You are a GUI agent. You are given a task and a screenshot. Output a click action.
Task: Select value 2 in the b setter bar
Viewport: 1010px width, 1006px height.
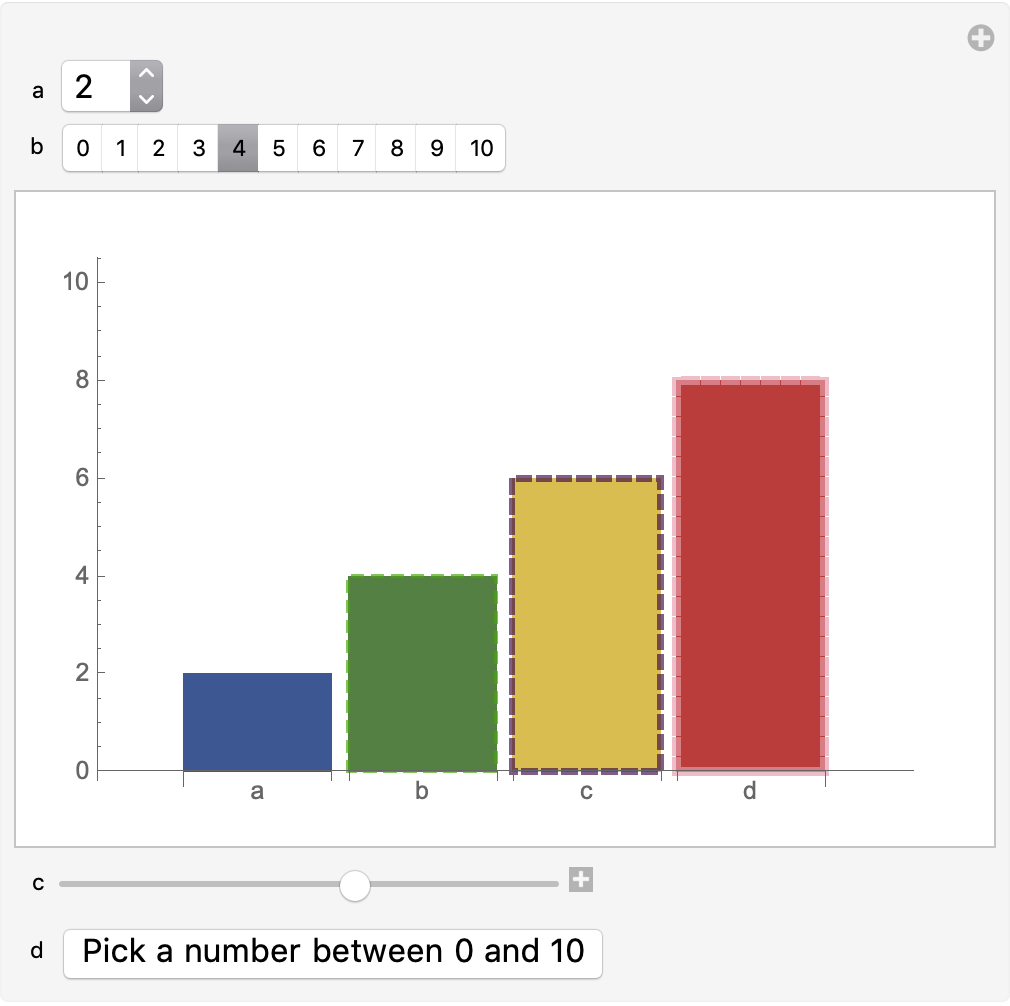158,148
